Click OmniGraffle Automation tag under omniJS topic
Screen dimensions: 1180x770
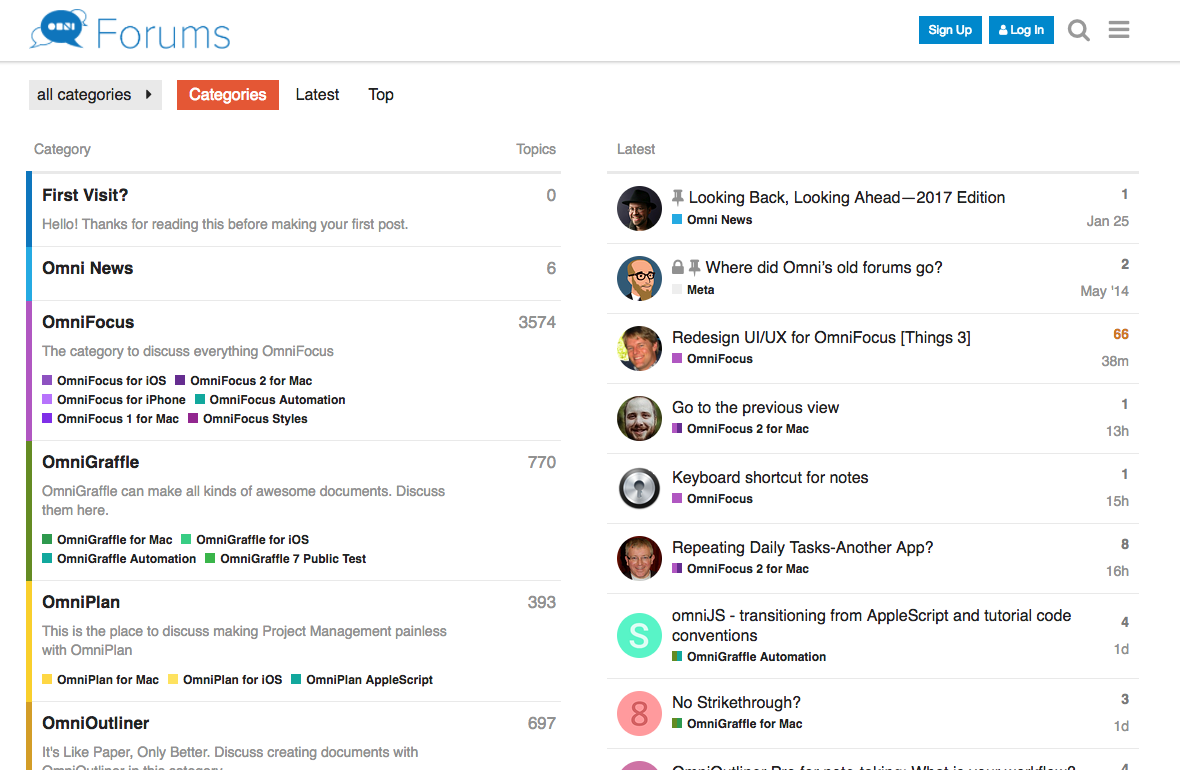click(x=749, y=657)
